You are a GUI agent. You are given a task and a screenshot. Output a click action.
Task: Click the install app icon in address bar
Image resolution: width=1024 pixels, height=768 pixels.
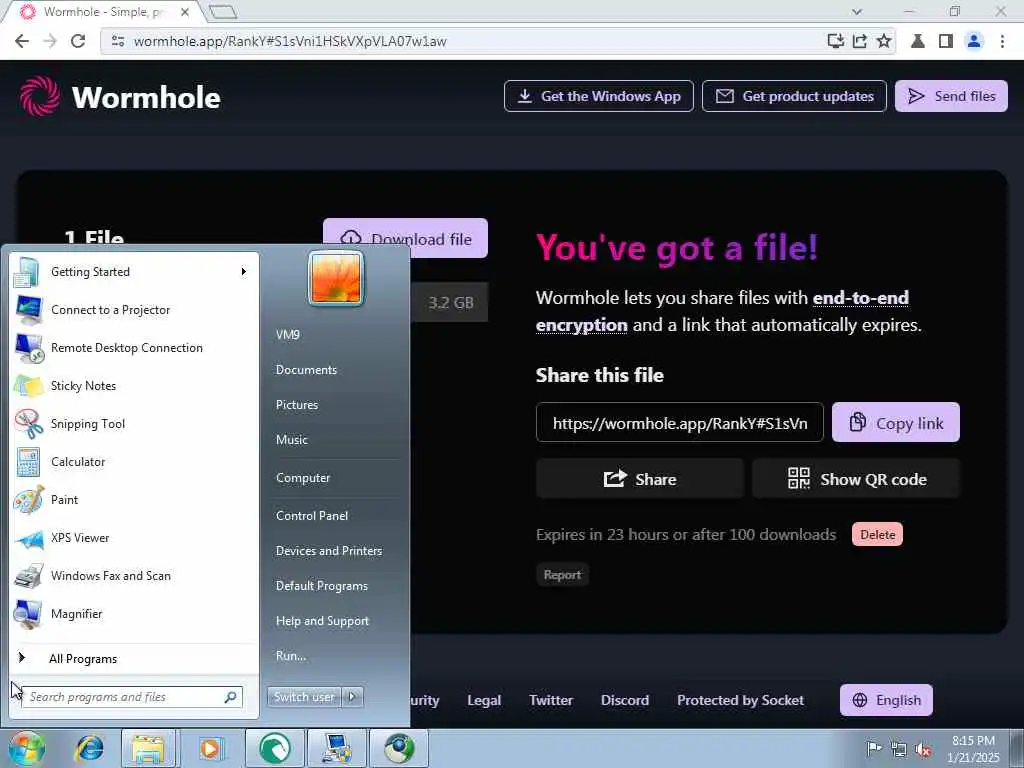835,41
